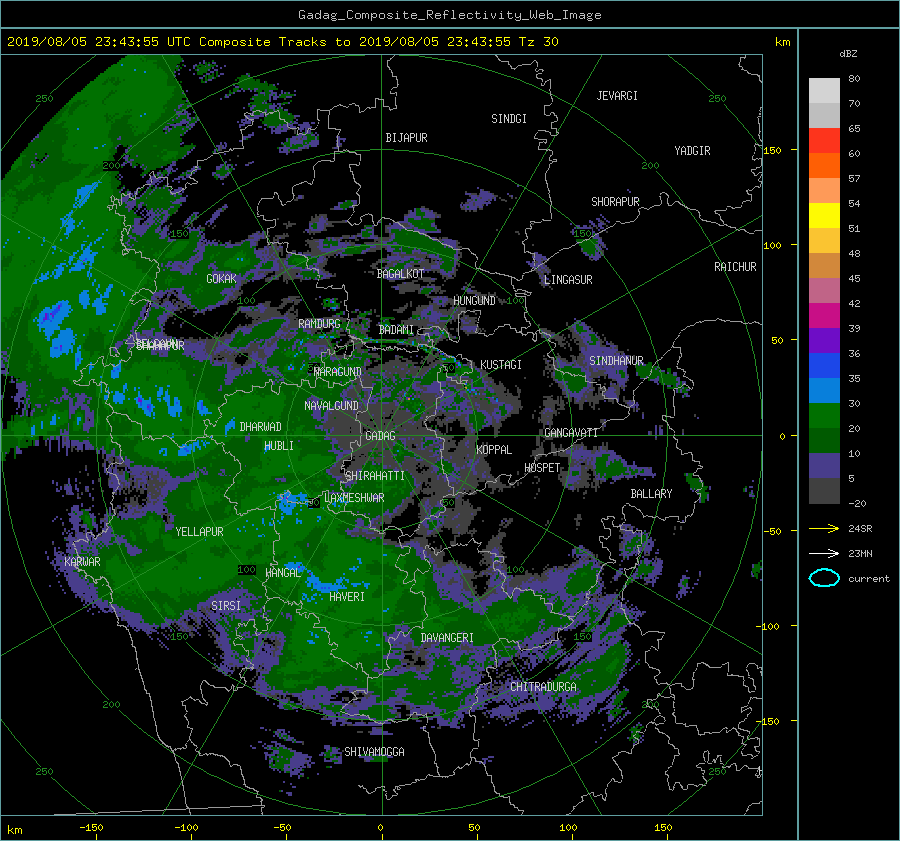The width and height of the screenshot is (900, 841).
Task: Select the purple 36–39 dBZ color swatch
Action: [x=824, y=340]
